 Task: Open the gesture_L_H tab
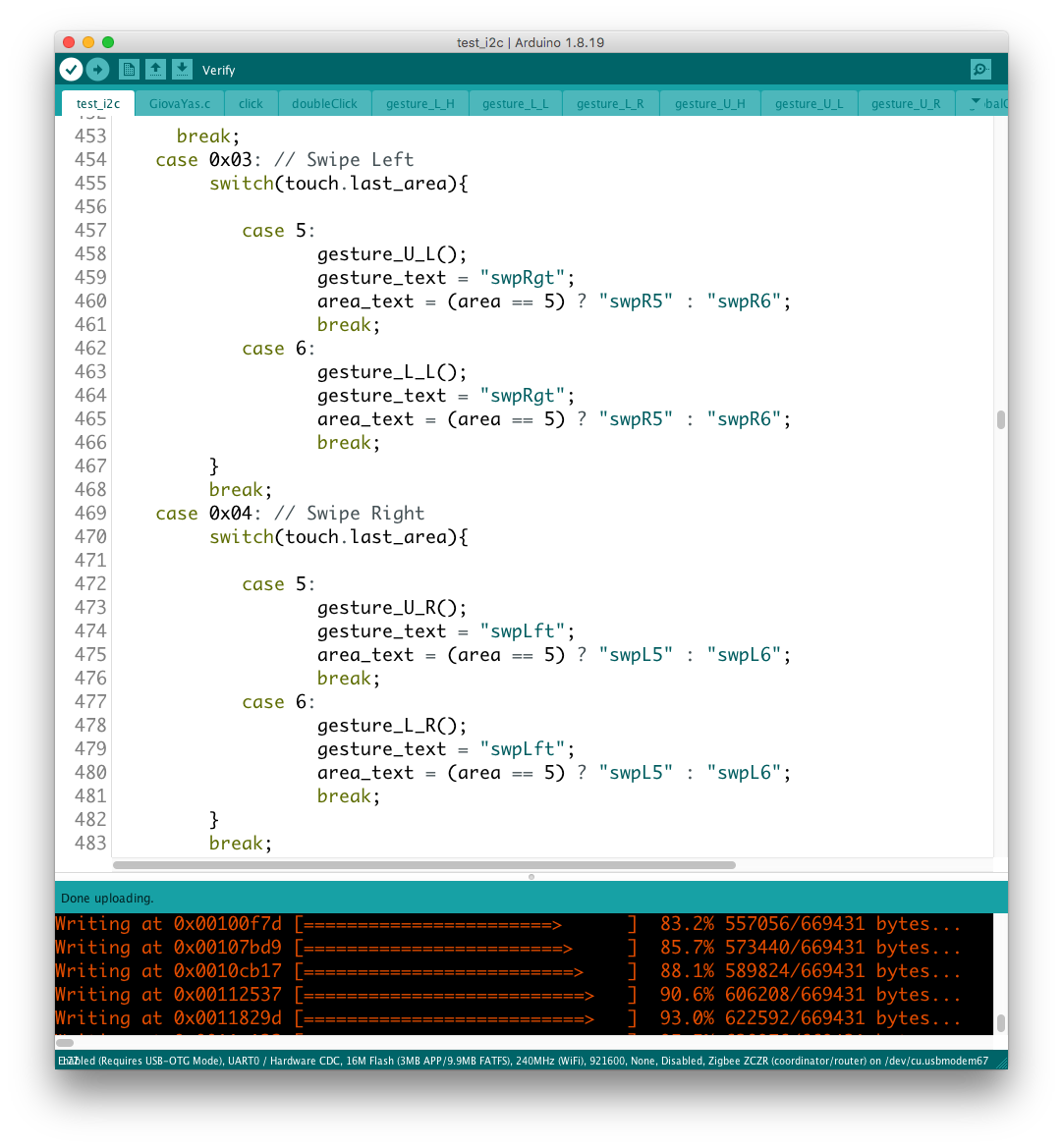[420, 103]
